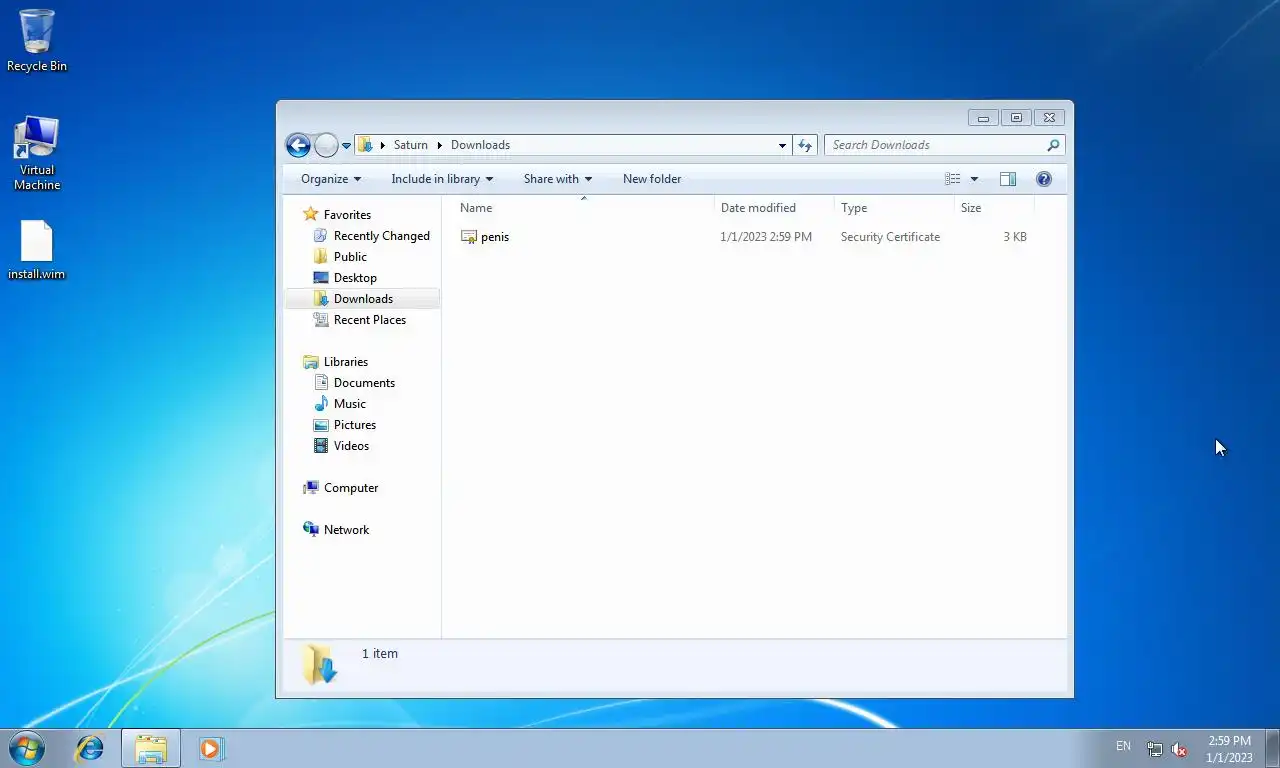The image size is (1280, 768).
Task: Open the recent pages dropdown beside Forward
Action: point(346,146)
